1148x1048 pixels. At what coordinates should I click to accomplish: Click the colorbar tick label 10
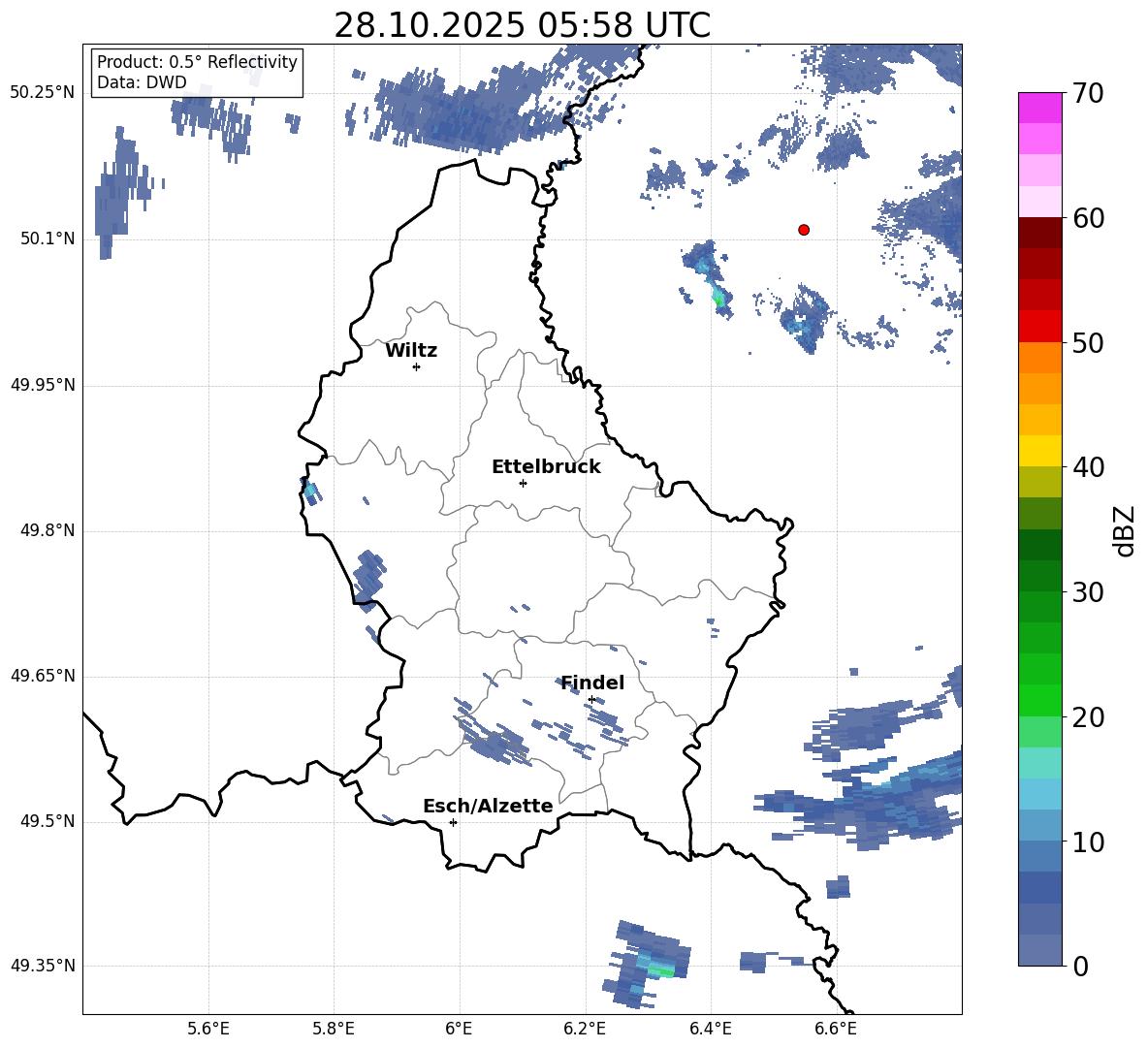[x=1088, y=842]
